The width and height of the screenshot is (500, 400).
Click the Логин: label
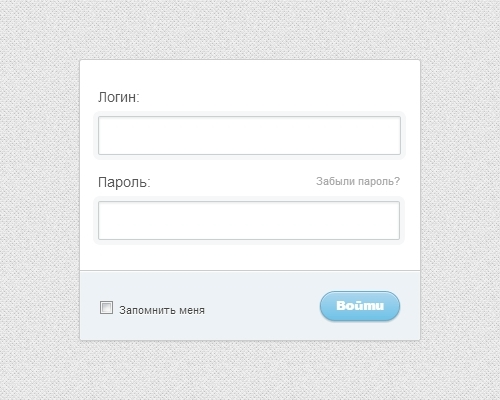[x=119, y=97]
